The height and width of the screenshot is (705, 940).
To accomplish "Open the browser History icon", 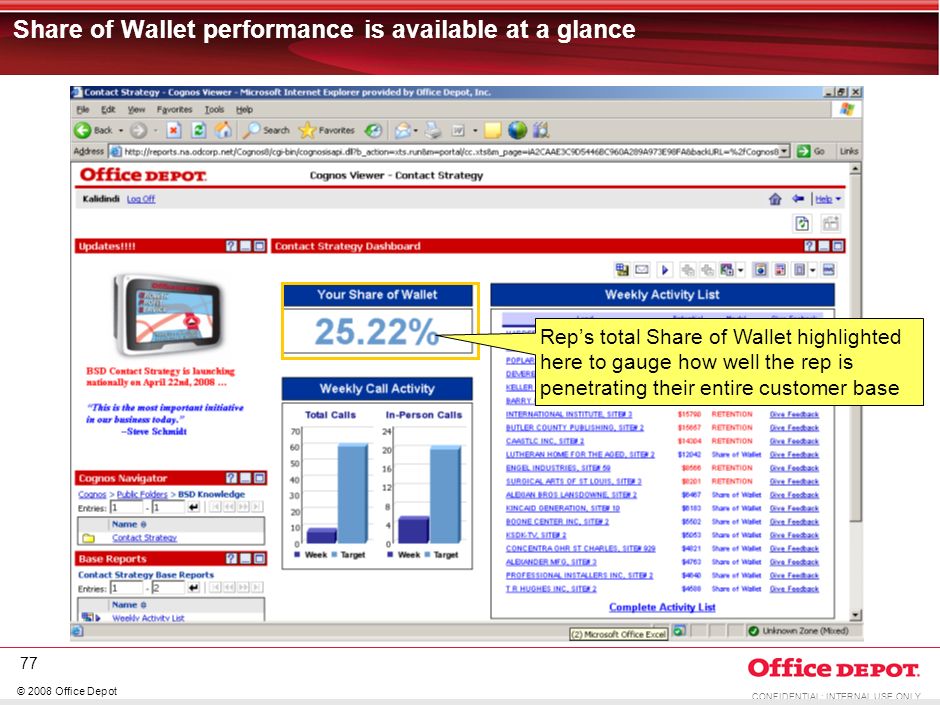I will click(x=373, y=130).
